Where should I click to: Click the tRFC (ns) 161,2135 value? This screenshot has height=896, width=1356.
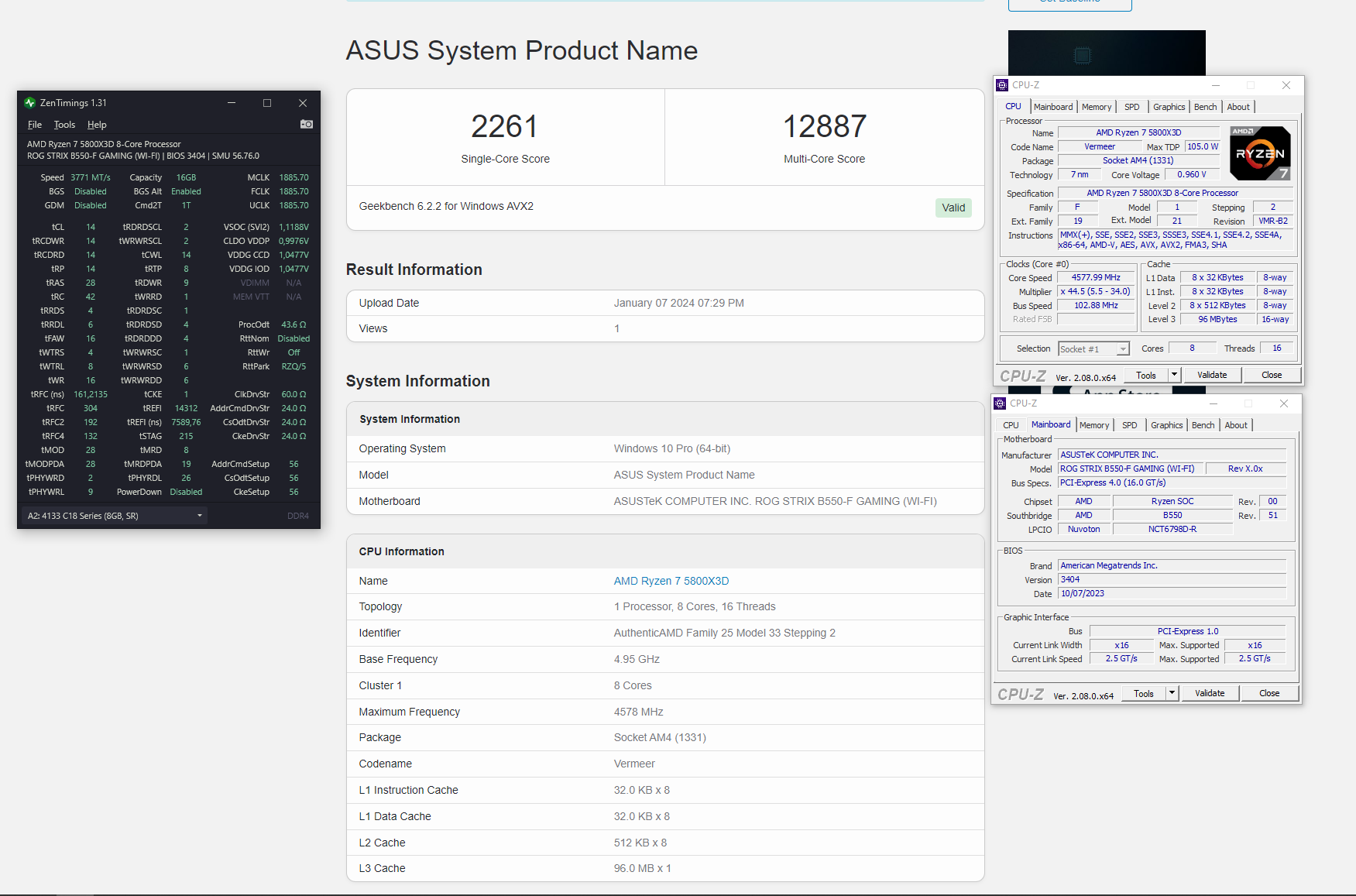91,394
